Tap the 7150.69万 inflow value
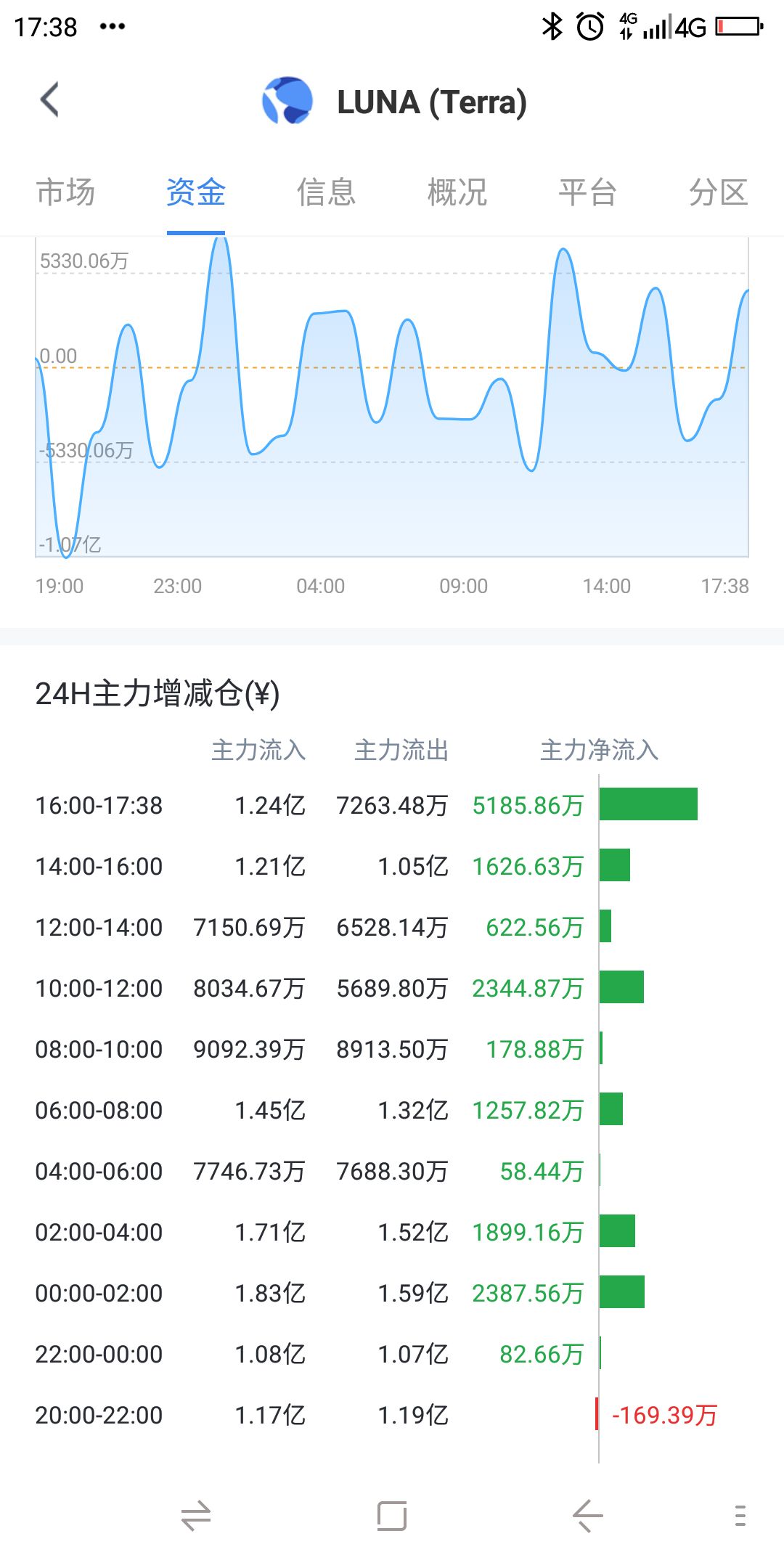The width and height of the screenshot is (784, 1568). (x=249, y=927)
